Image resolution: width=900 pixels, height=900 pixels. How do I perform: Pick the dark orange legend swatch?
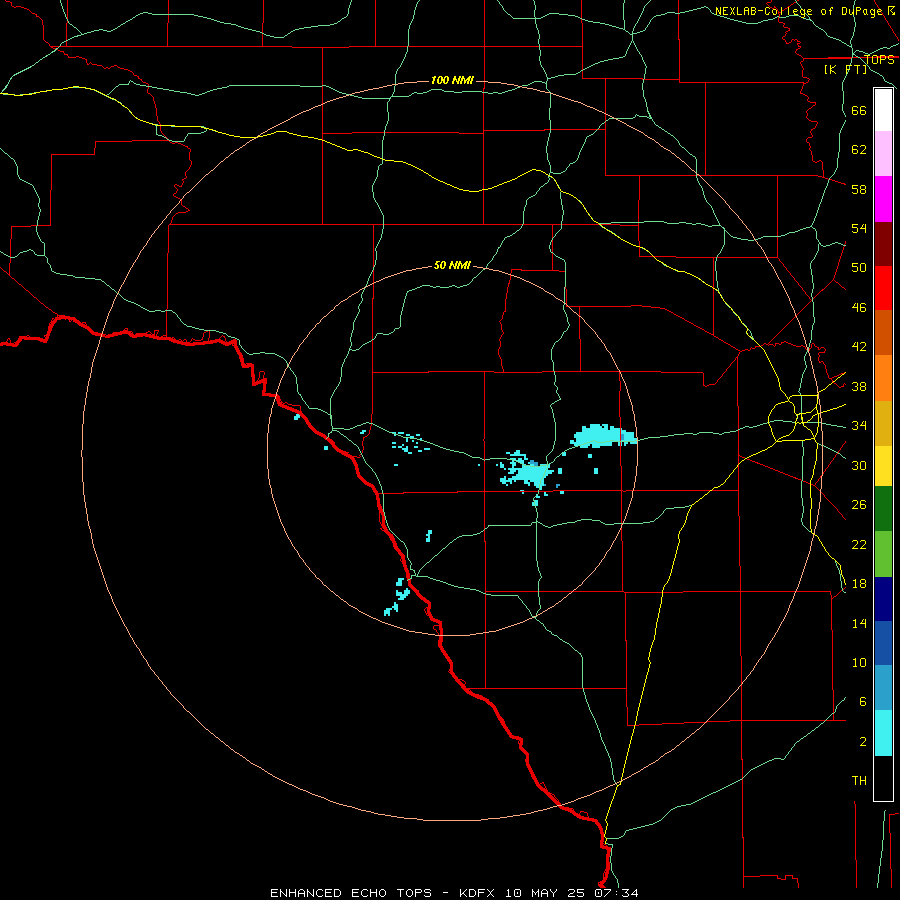point(883,333)
